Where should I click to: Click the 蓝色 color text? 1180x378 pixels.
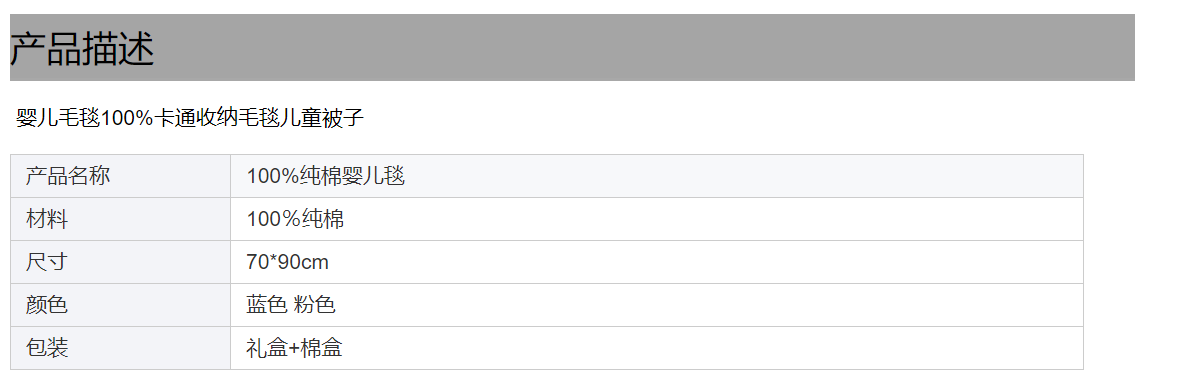[266, 305]
